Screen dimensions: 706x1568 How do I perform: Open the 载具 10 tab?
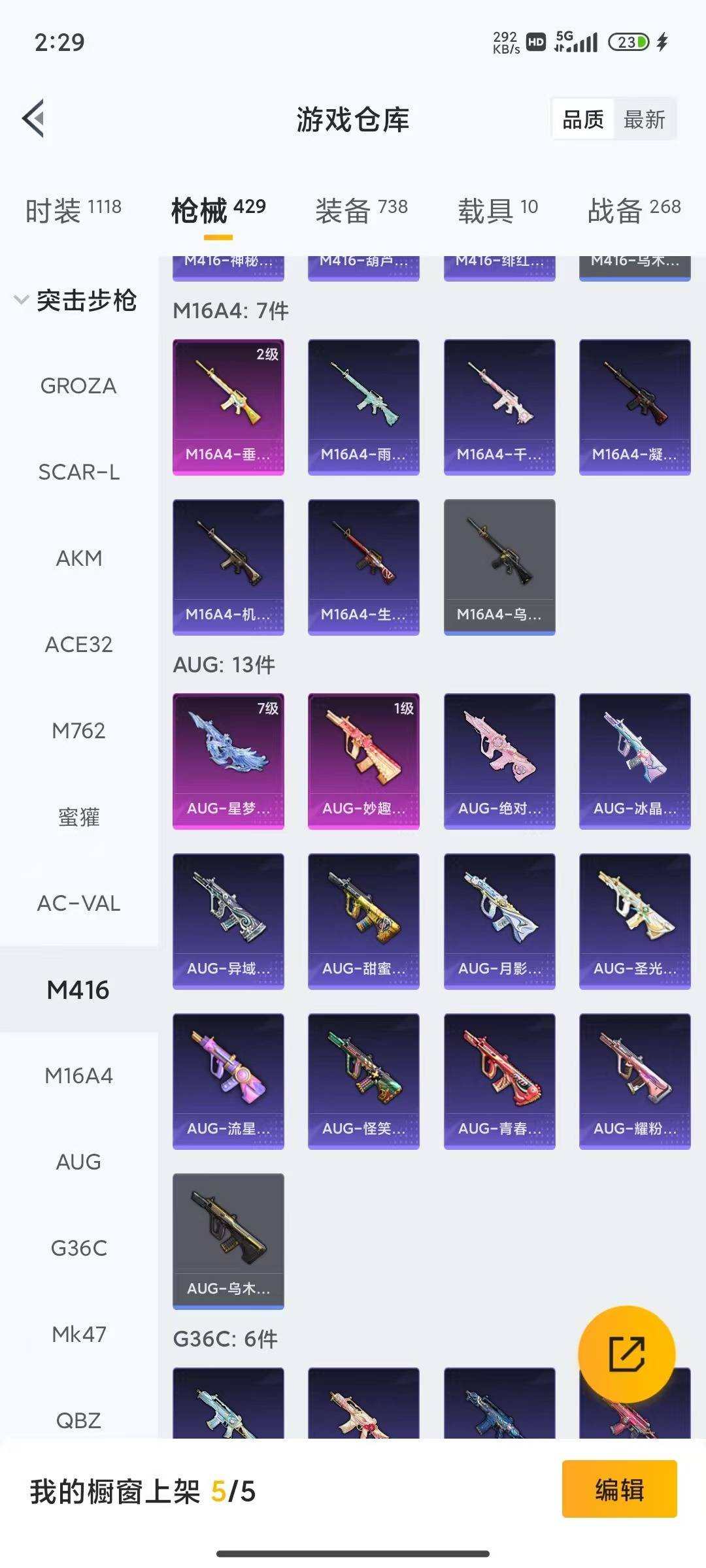pos(498,210)
